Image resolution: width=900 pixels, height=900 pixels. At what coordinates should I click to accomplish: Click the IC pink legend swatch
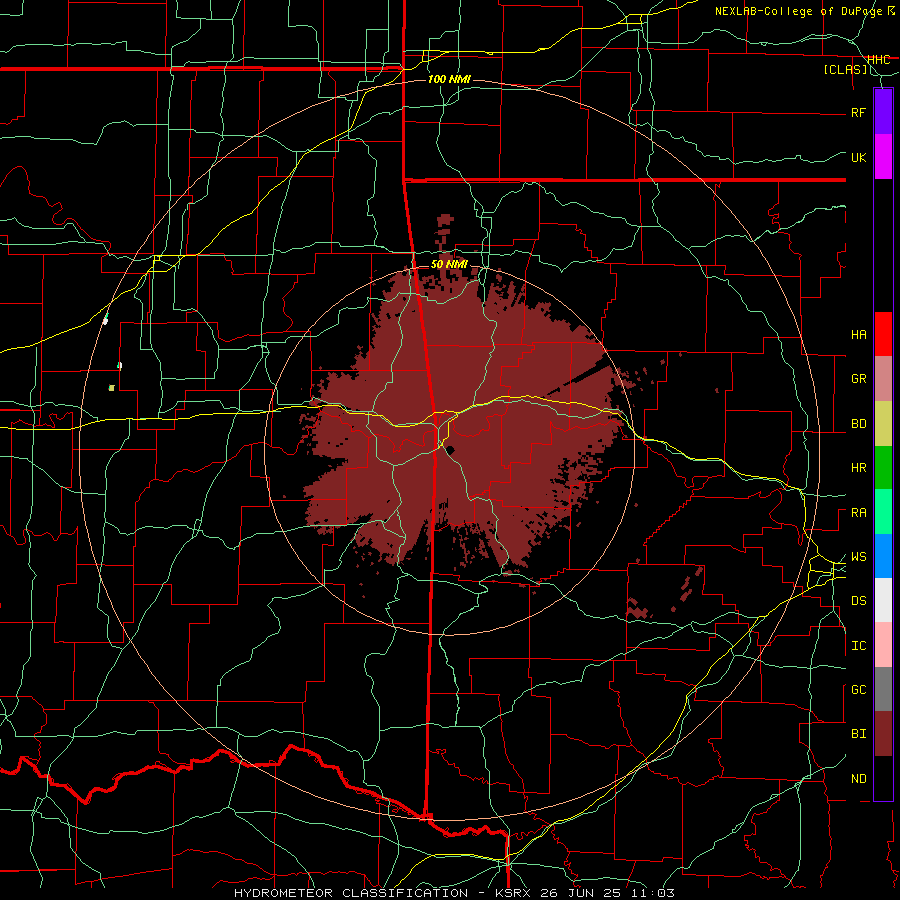click(883, 645)
